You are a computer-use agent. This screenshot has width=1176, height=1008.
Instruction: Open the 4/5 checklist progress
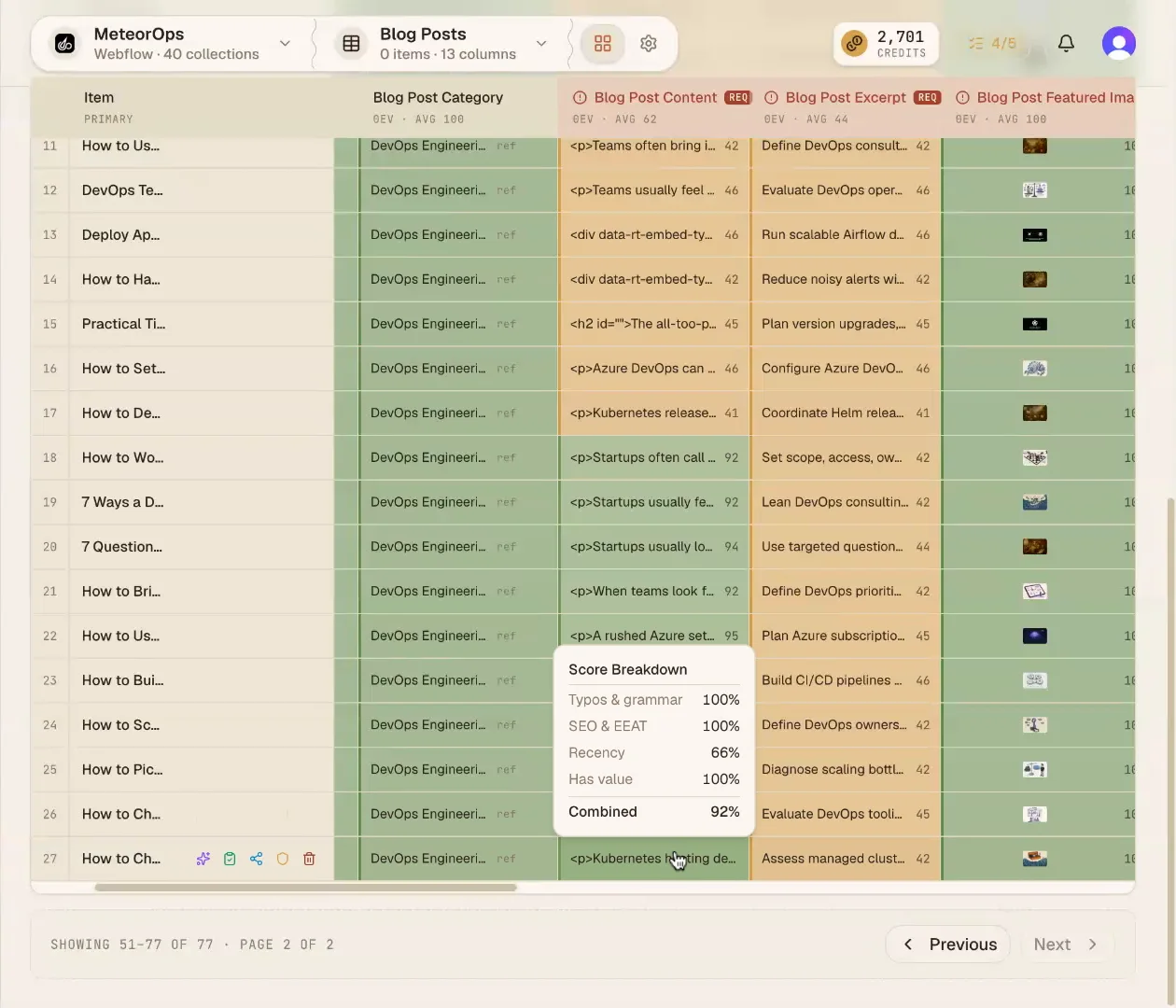(x=992, y=44)
